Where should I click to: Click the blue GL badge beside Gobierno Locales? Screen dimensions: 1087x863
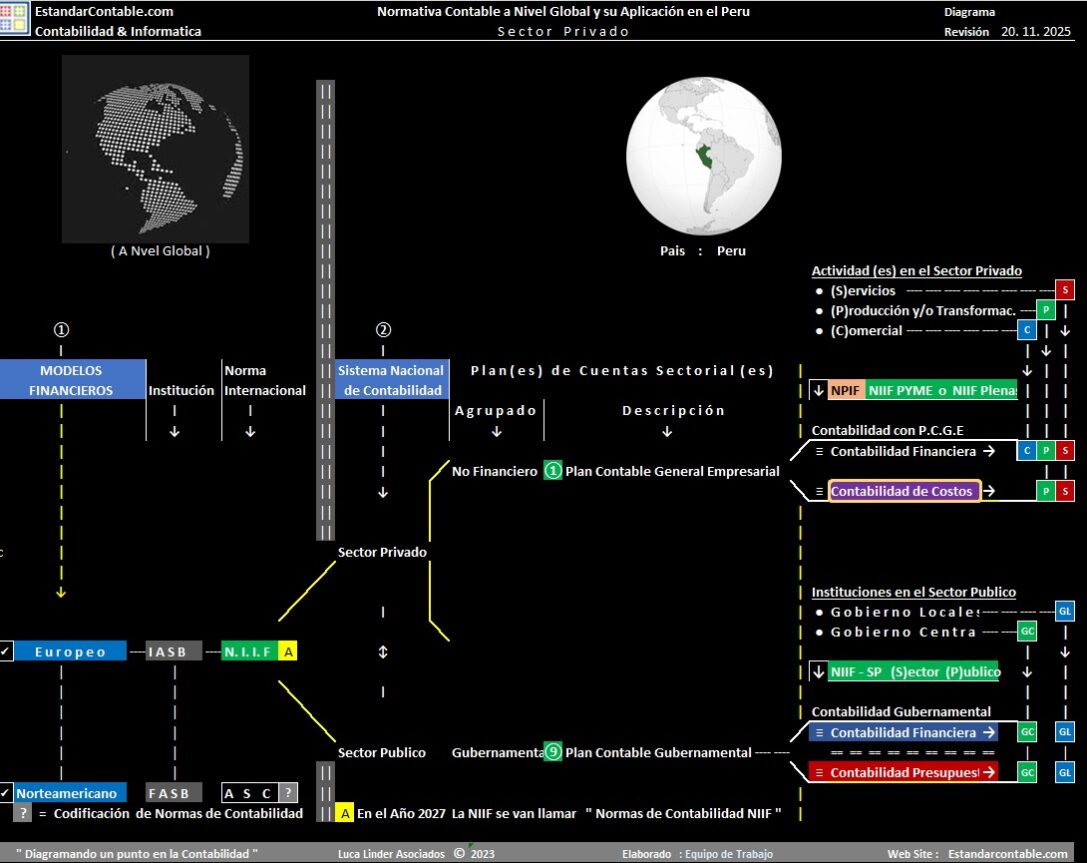tap(1065, 611)
